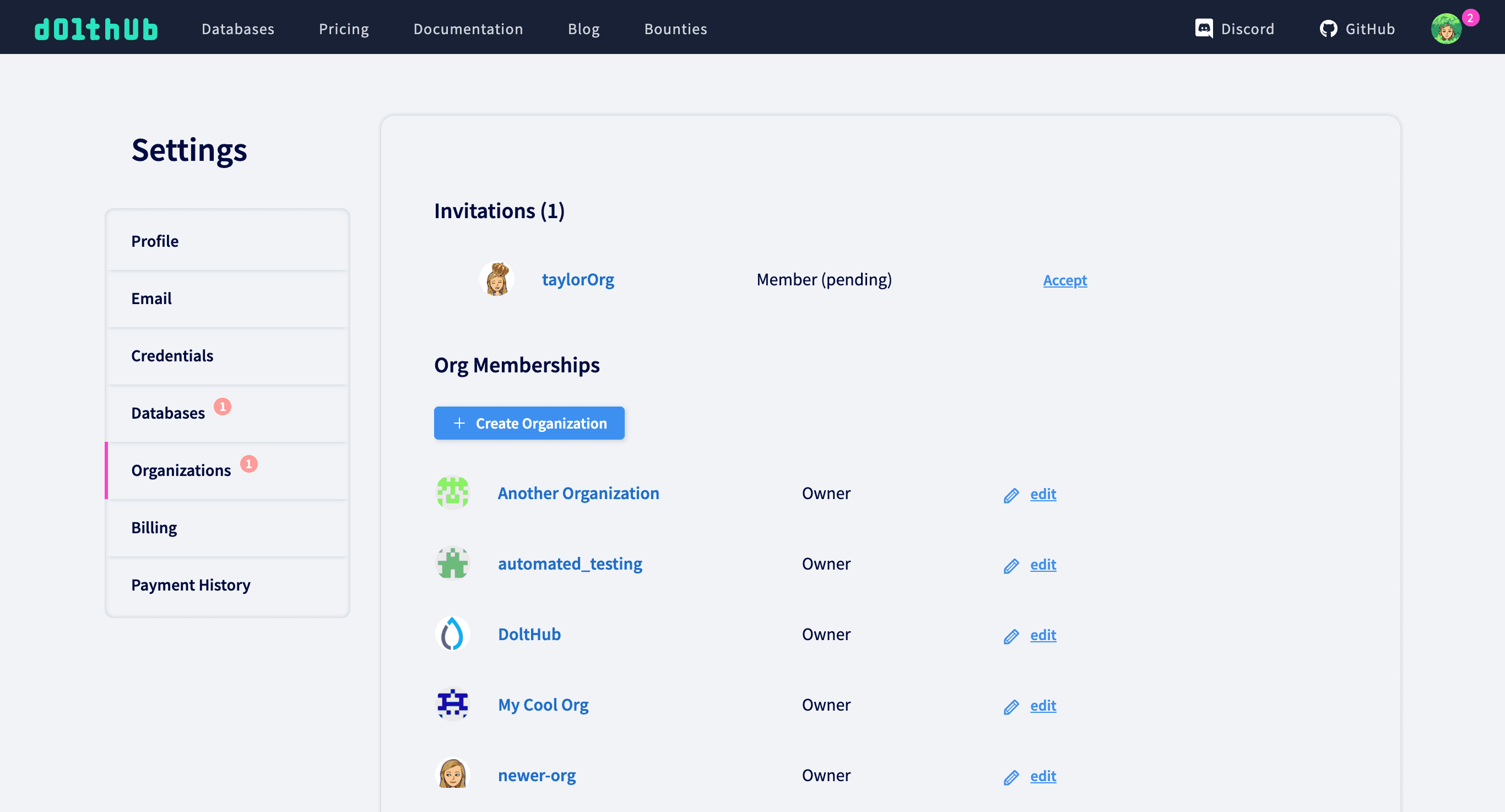
Task: Select the Organizations settings tab
Action: [228, 470]
